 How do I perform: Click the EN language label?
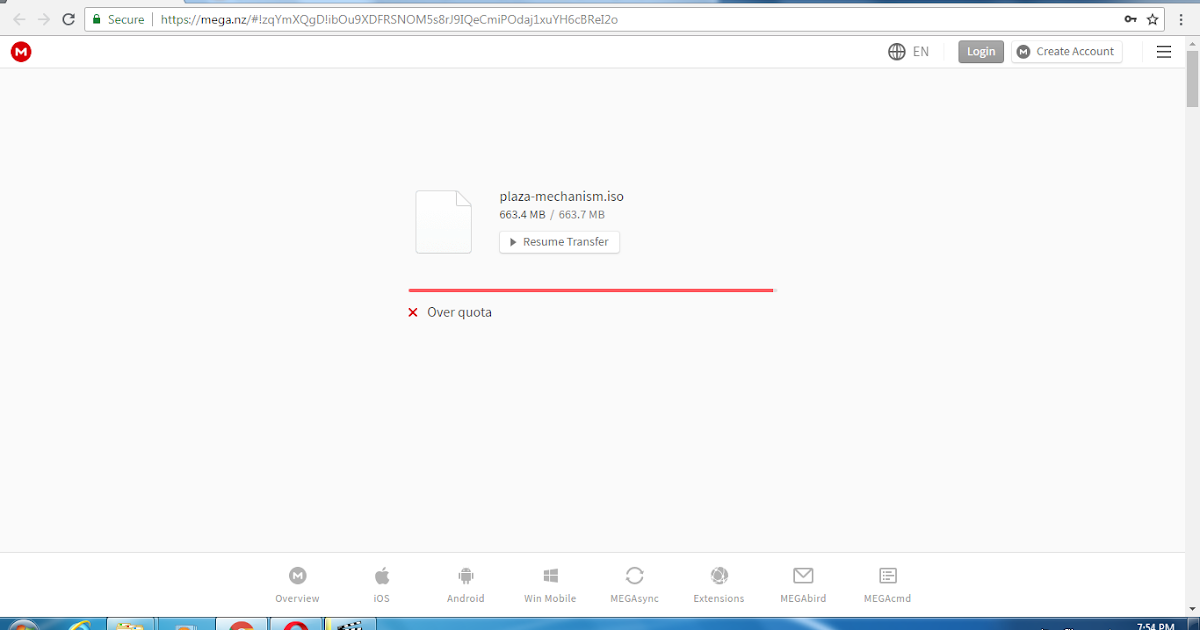pyautogui.click(x=921, y=52)
